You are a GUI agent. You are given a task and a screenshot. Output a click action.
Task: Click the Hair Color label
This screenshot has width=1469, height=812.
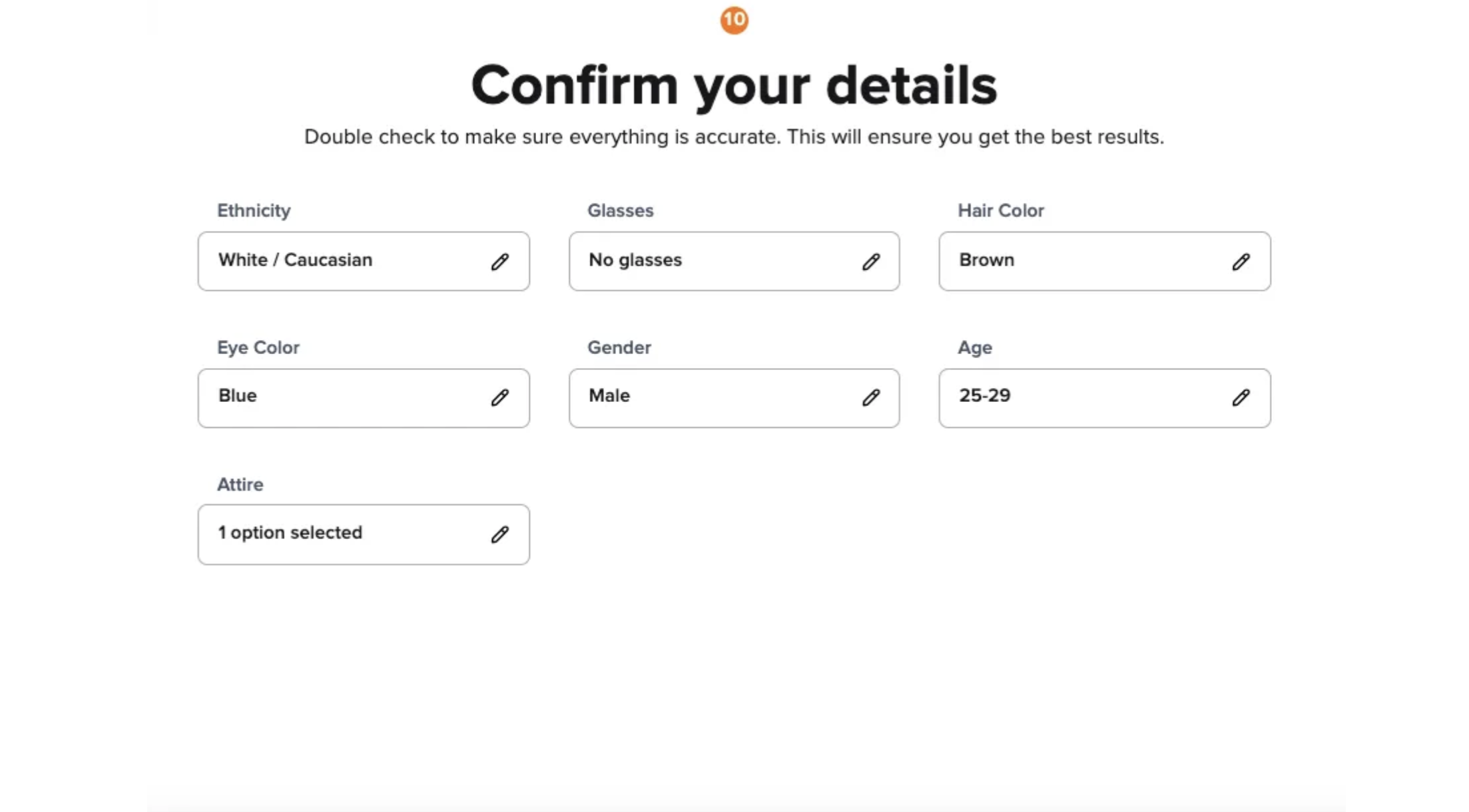(1001, 210)
